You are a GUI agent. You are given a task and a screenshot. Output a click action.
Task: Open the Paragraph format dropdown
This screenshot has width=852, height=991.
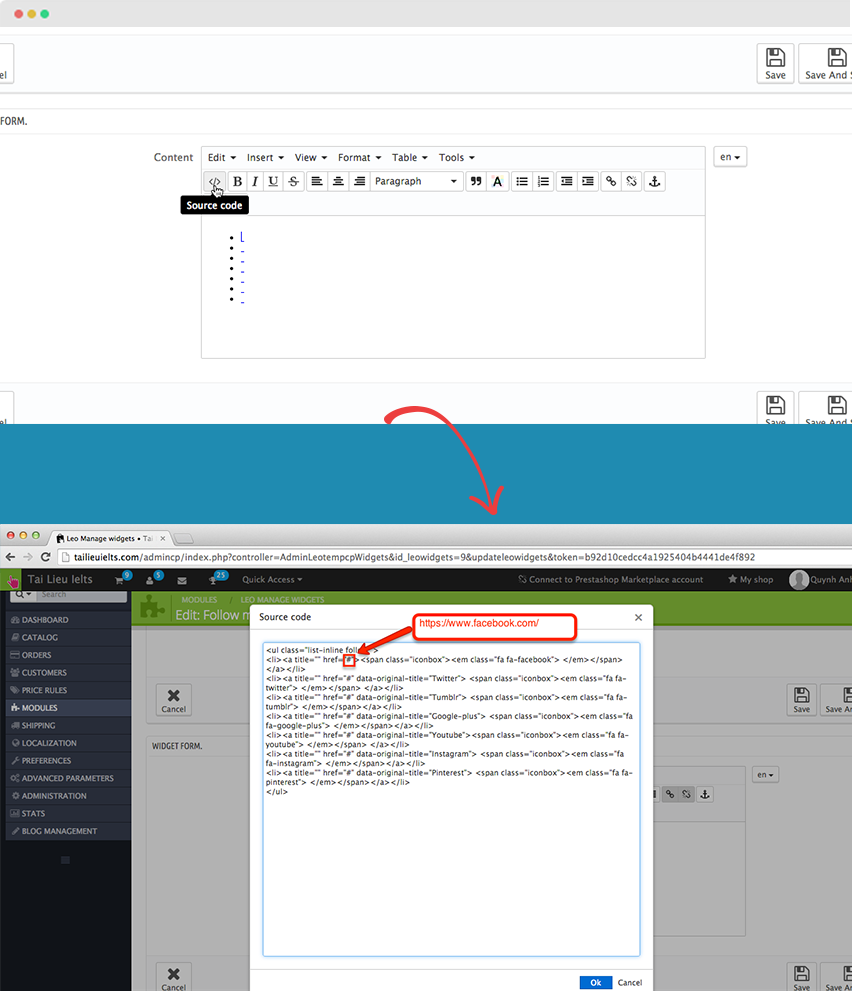[416, 182]
